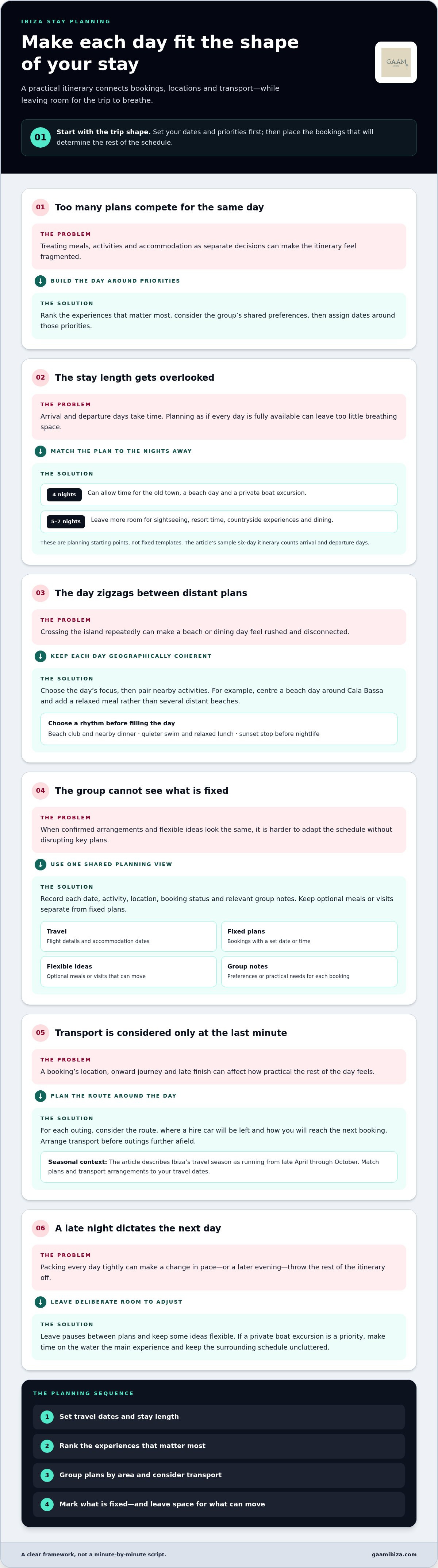
Task: Click the Choose a rhythm before filling box
Action: click(219, 729)
